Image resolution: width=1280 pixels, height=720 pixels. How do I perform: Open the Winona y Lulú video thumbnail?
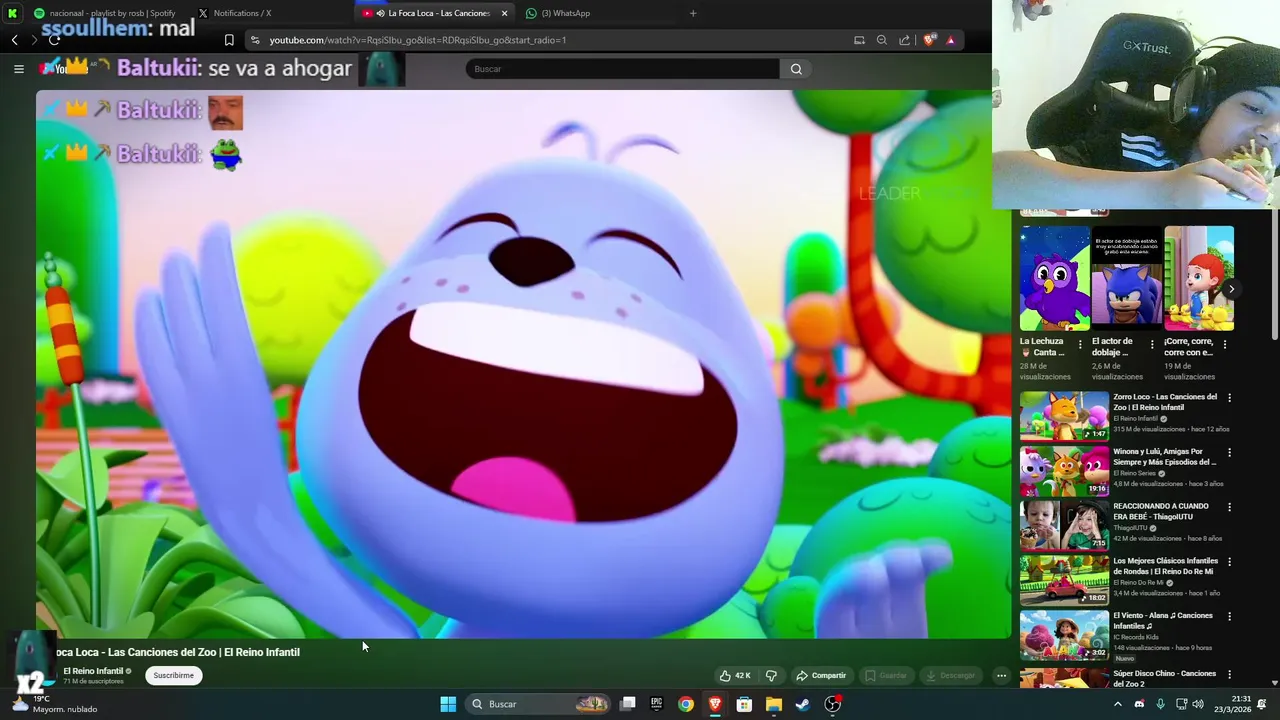1064,470
